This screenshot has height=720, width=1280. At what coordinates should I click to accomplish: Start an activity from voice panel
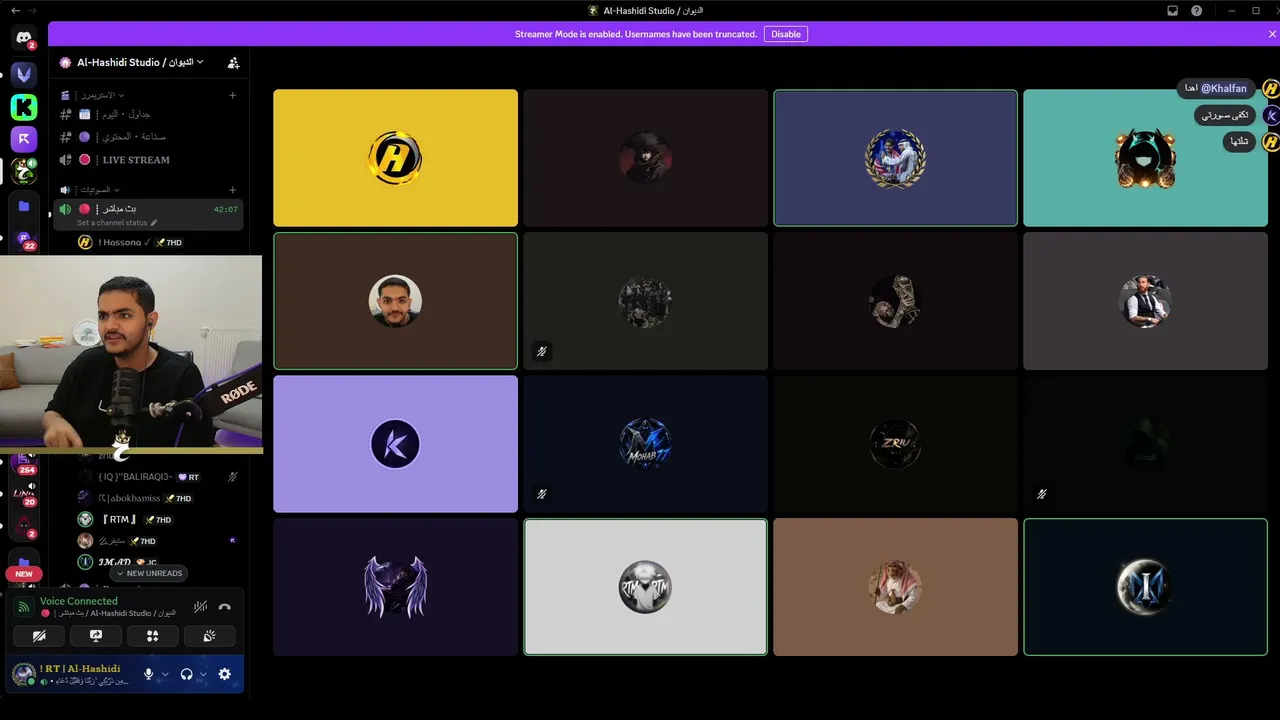tap(153, 635)
